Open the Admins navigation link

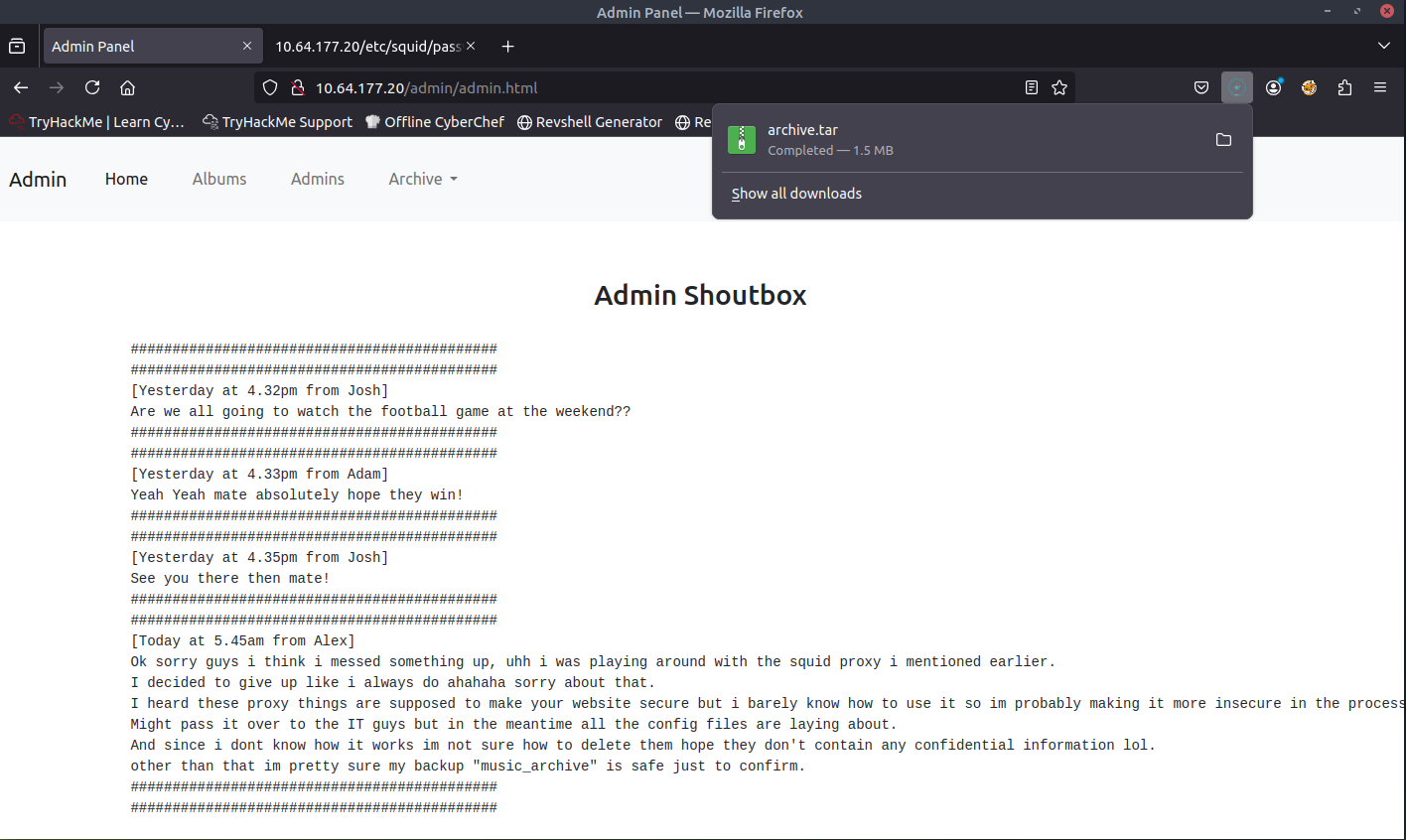pos(318,179)
